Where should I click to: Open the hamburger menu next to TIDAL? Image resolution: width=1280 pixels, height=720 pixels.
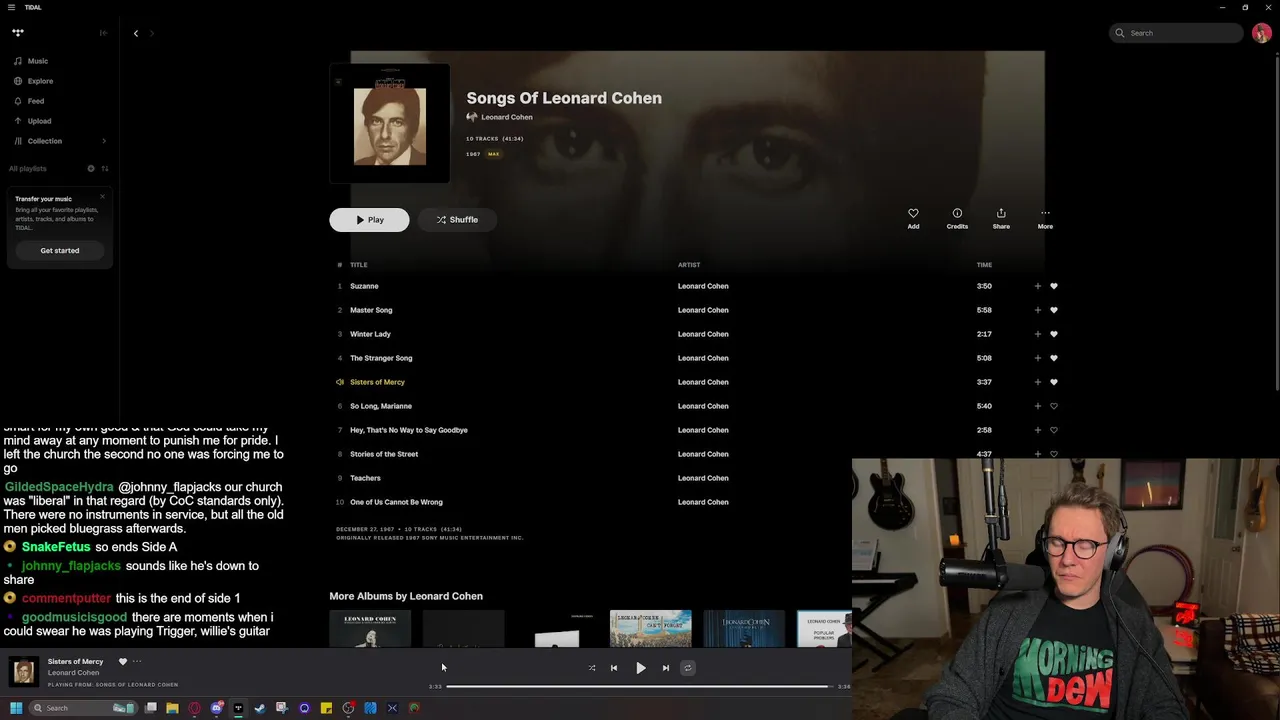click(12, 7)
